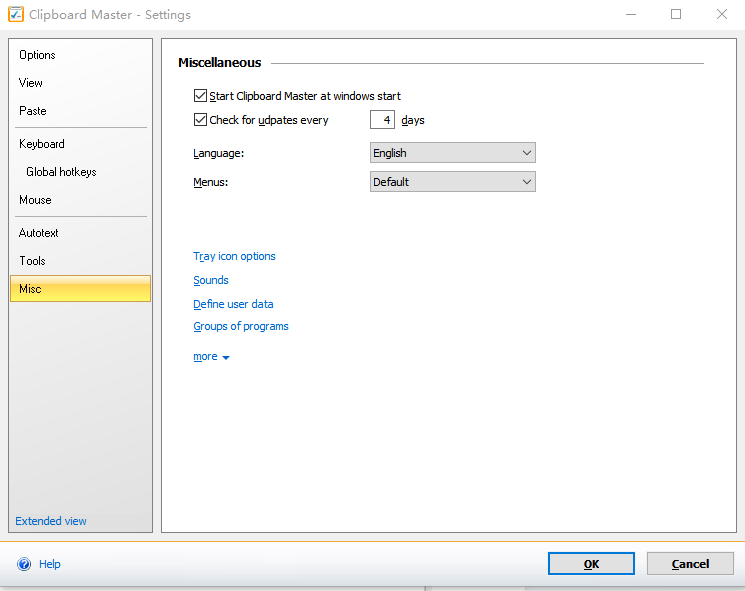Open Mouse settings section

[x=35, y=200]
